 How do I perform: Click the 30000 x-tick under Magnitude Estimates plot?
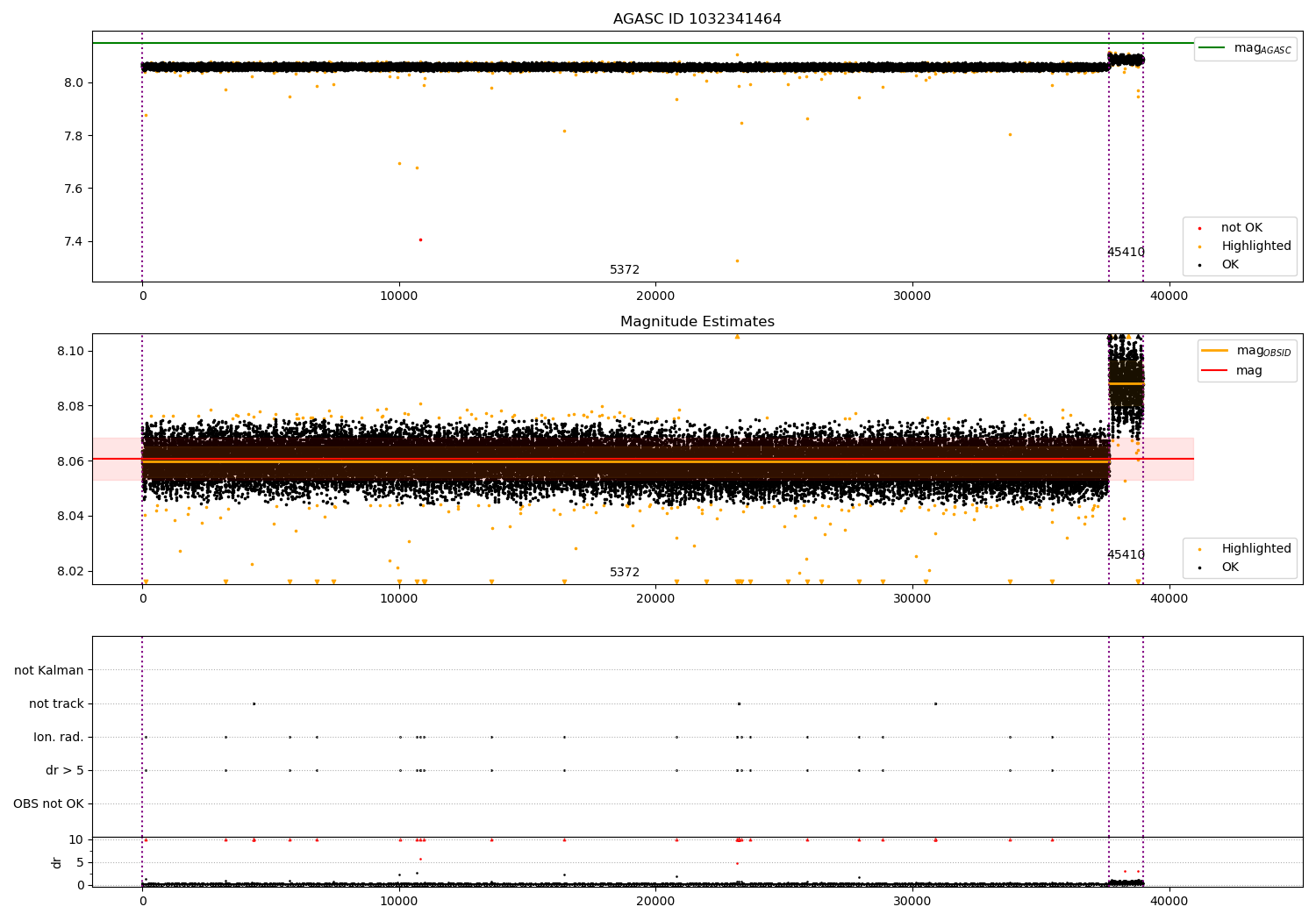coord(912,599)
